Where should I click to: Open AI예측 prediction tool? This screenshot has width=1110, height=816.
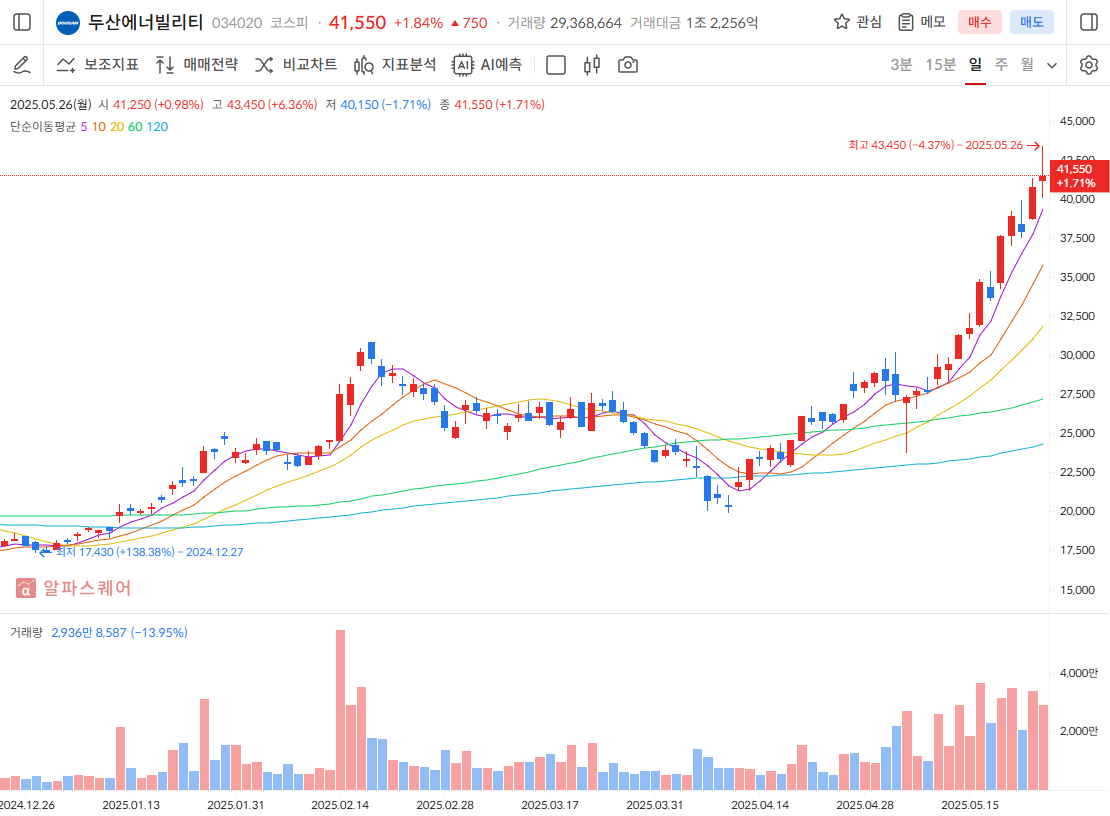[487, 65]
